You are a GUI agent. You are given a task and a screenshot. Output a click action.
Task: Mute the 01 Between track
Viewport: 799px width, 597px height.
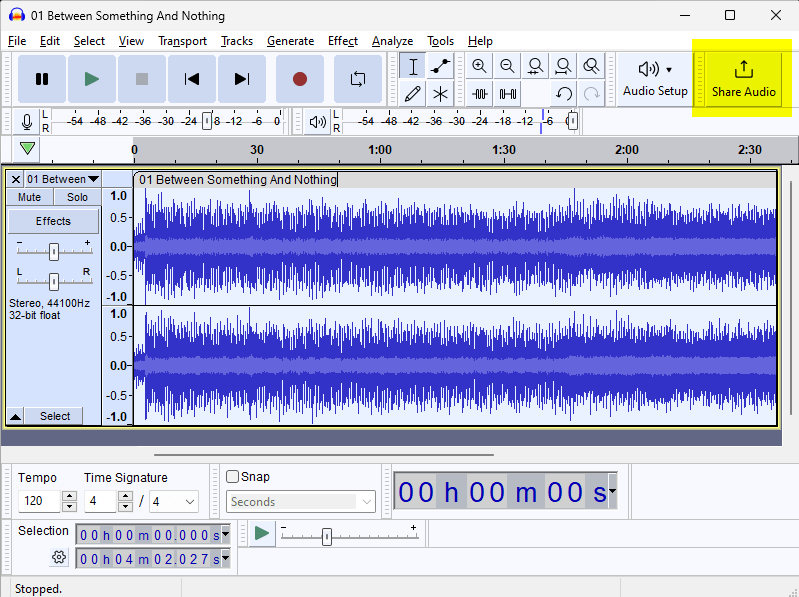pyautogui.click(x=30, y=197)
